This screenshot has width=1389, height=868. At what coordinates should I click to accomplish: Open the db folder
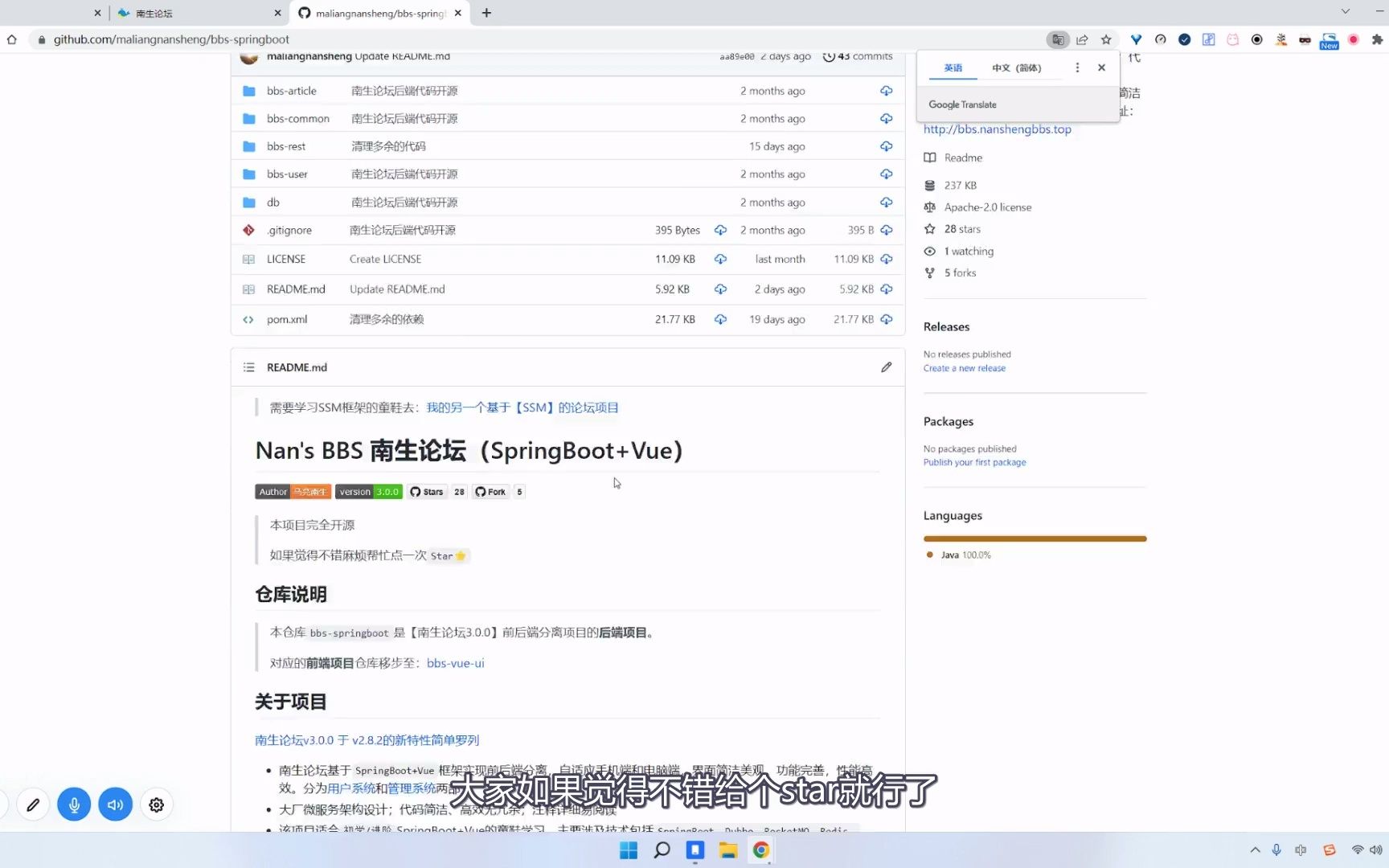click(x=273, y=203)
